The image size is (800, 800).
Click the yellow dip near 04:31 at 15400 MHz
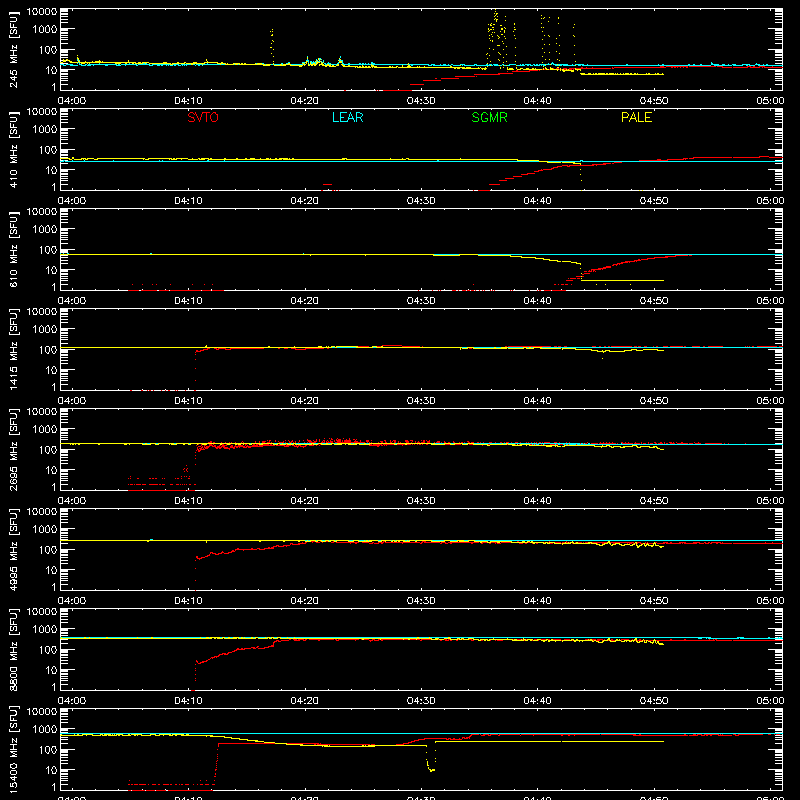pyautogui.click(x=431, y=758)
